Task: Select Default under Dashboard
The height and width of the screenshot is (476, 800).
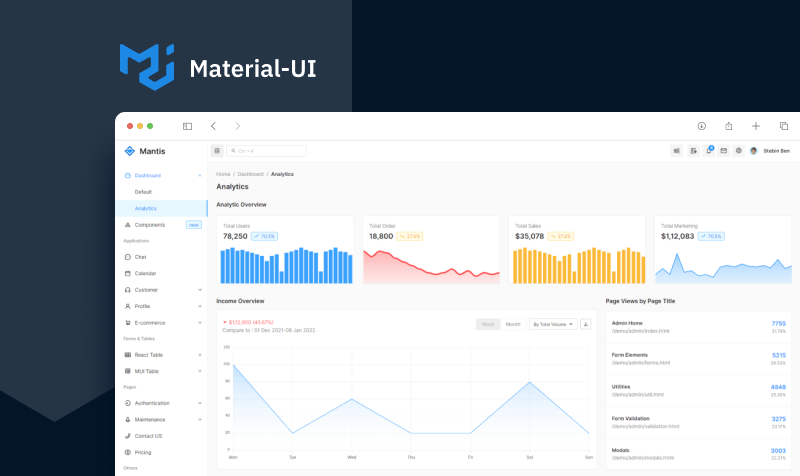Action: pyautogui.click(x=144, y=192)
